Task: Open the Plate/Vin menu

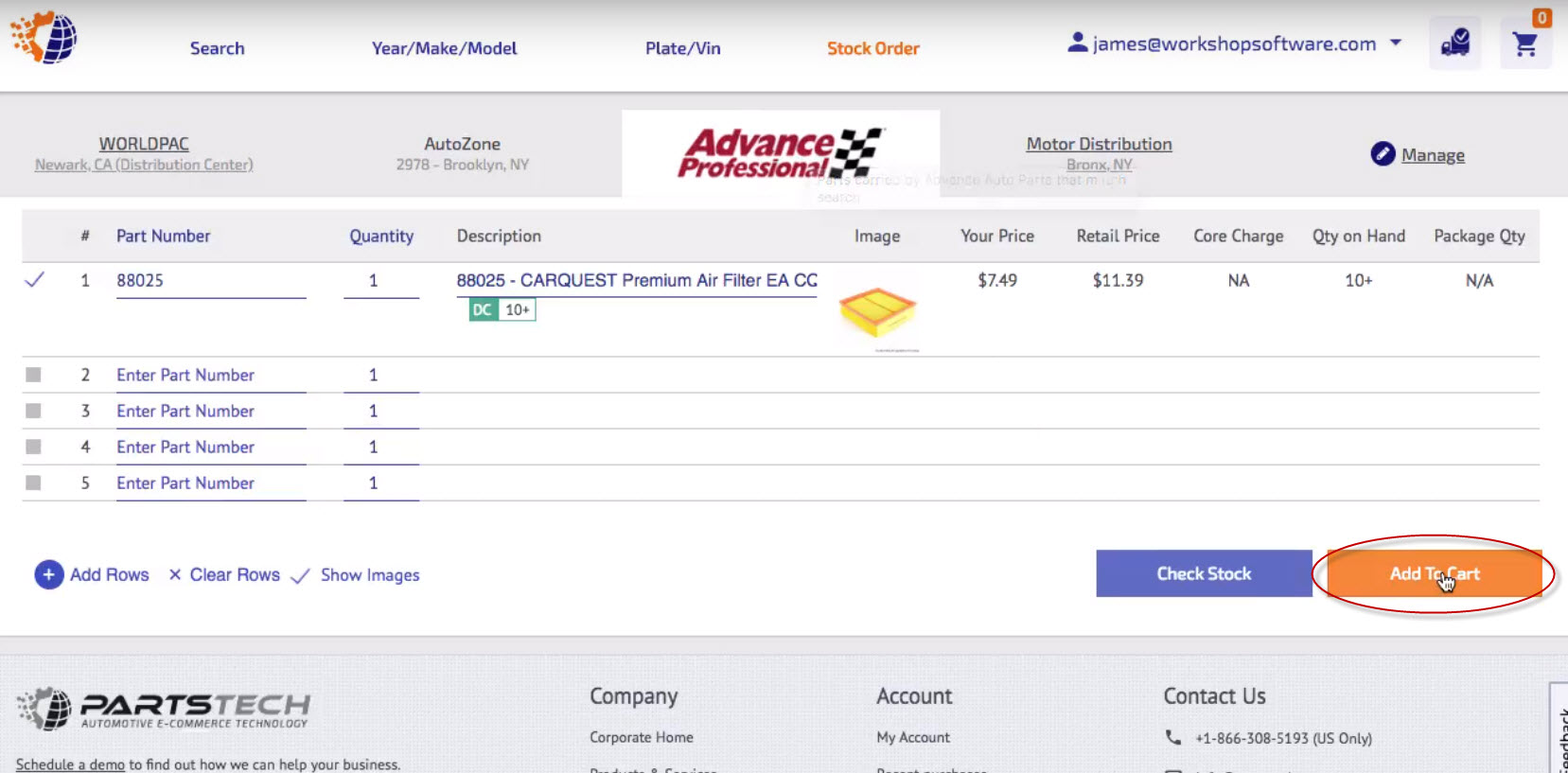Action: [x=682, y=48]
